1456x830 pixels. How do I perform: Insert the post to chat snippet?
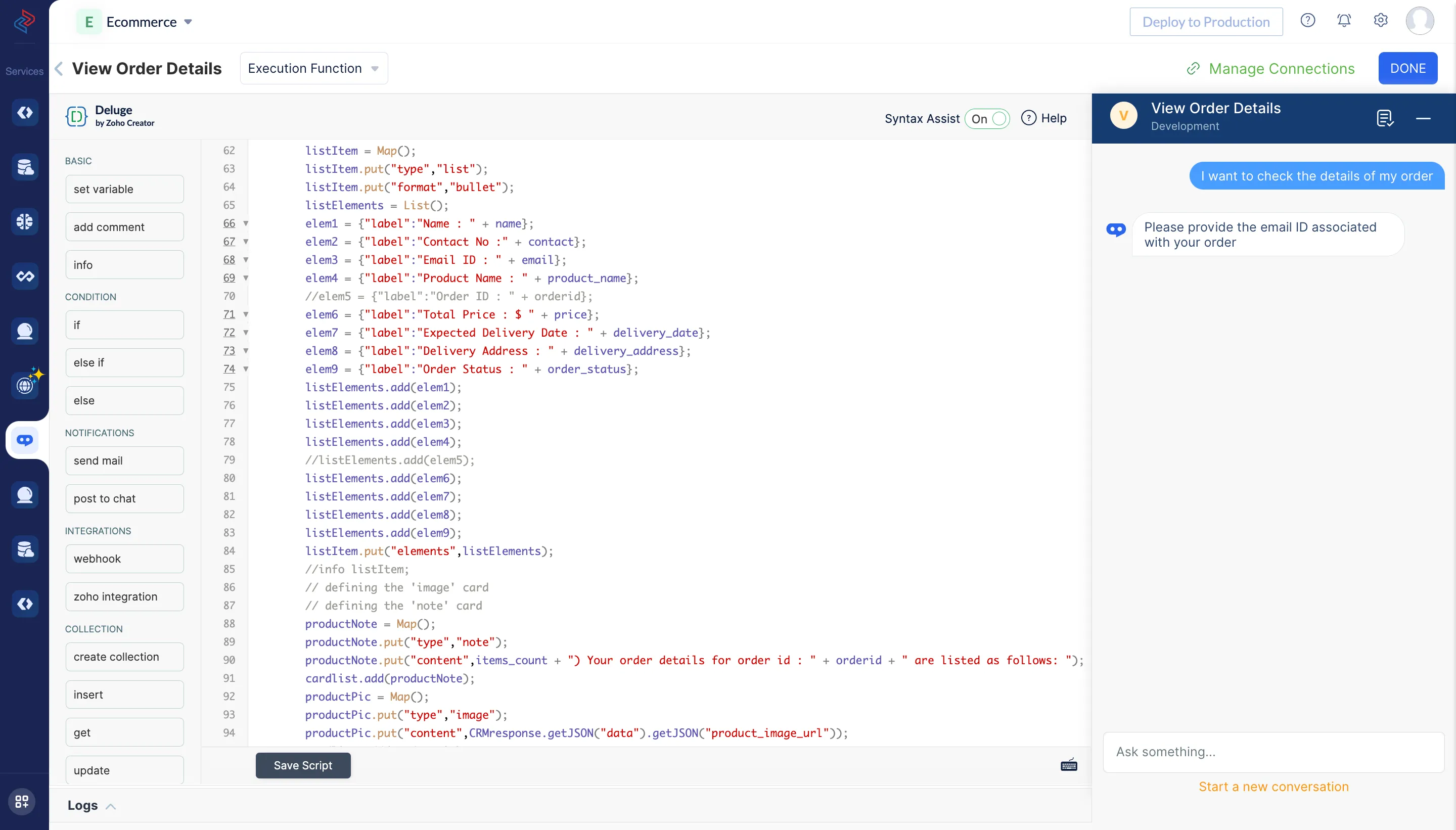(x=124, y=499)
